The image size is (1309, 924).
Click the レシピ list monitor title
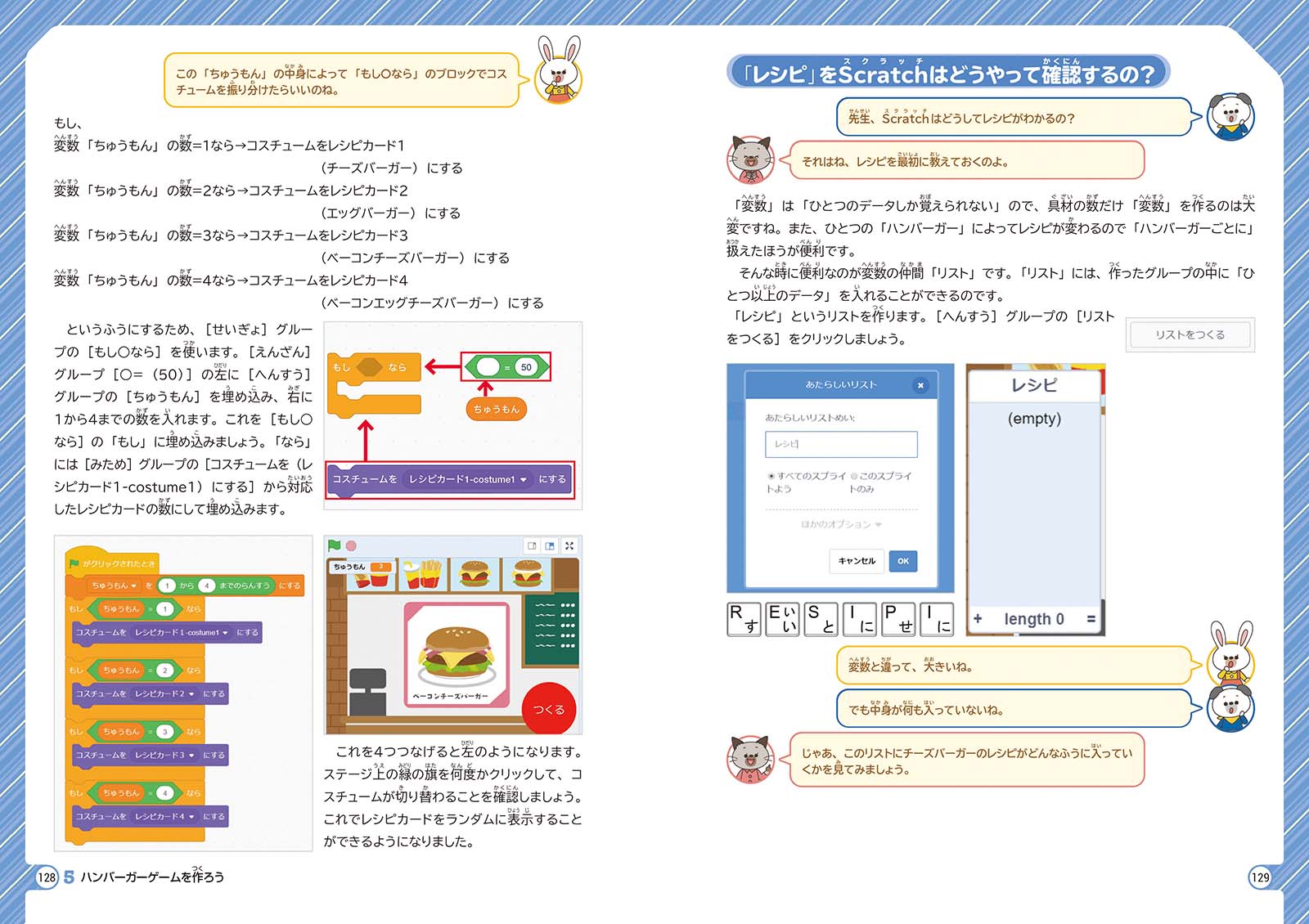click(1034, 385)
